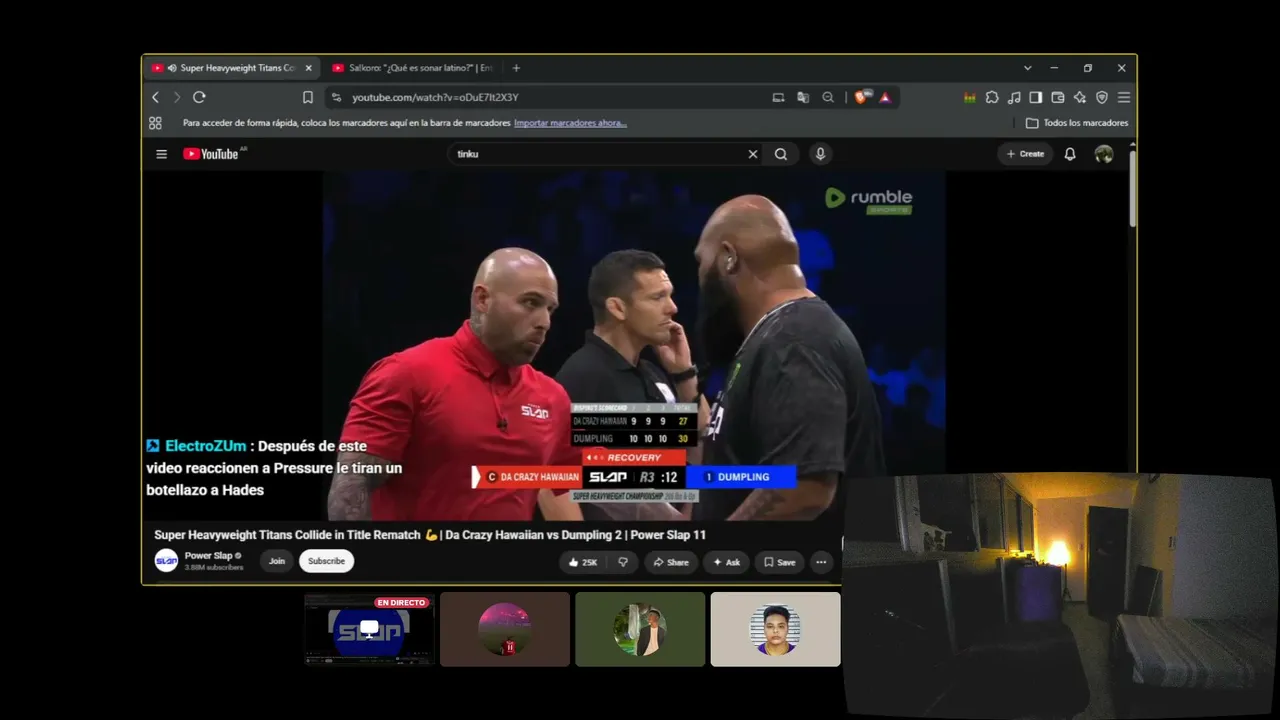Go to YouTube home via logo

tap(211, 154)
